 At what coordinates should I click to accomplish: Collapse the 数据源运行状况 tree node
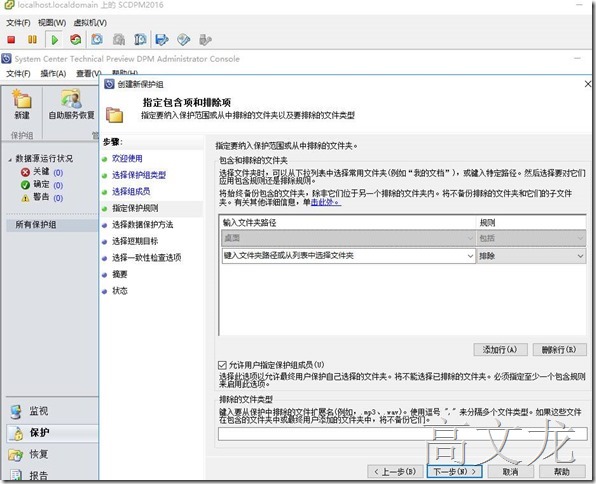pos(10,159)
